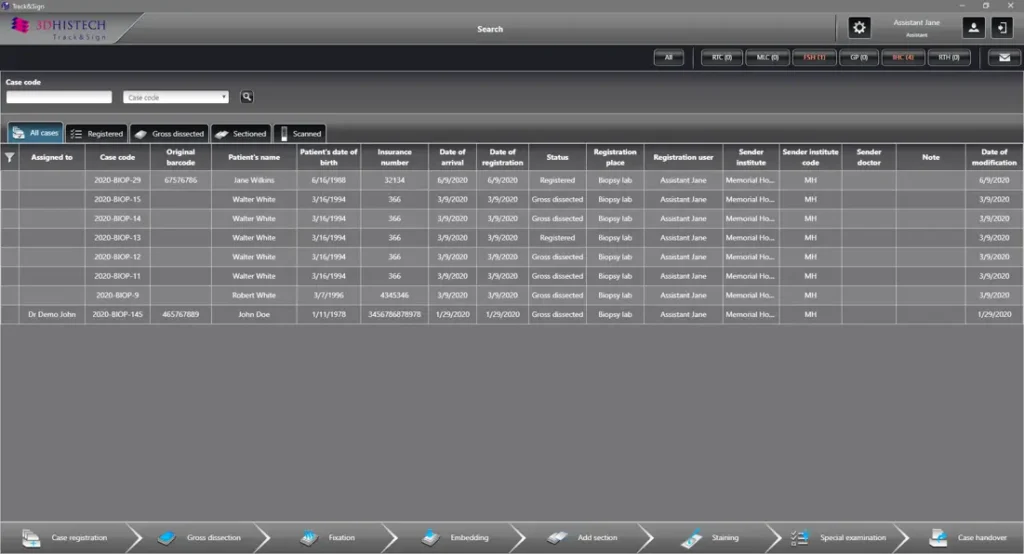Click the magnifier search icon
Viewport: 1024px width, 554px height.
pyautogui.click(x=247, y=97)
